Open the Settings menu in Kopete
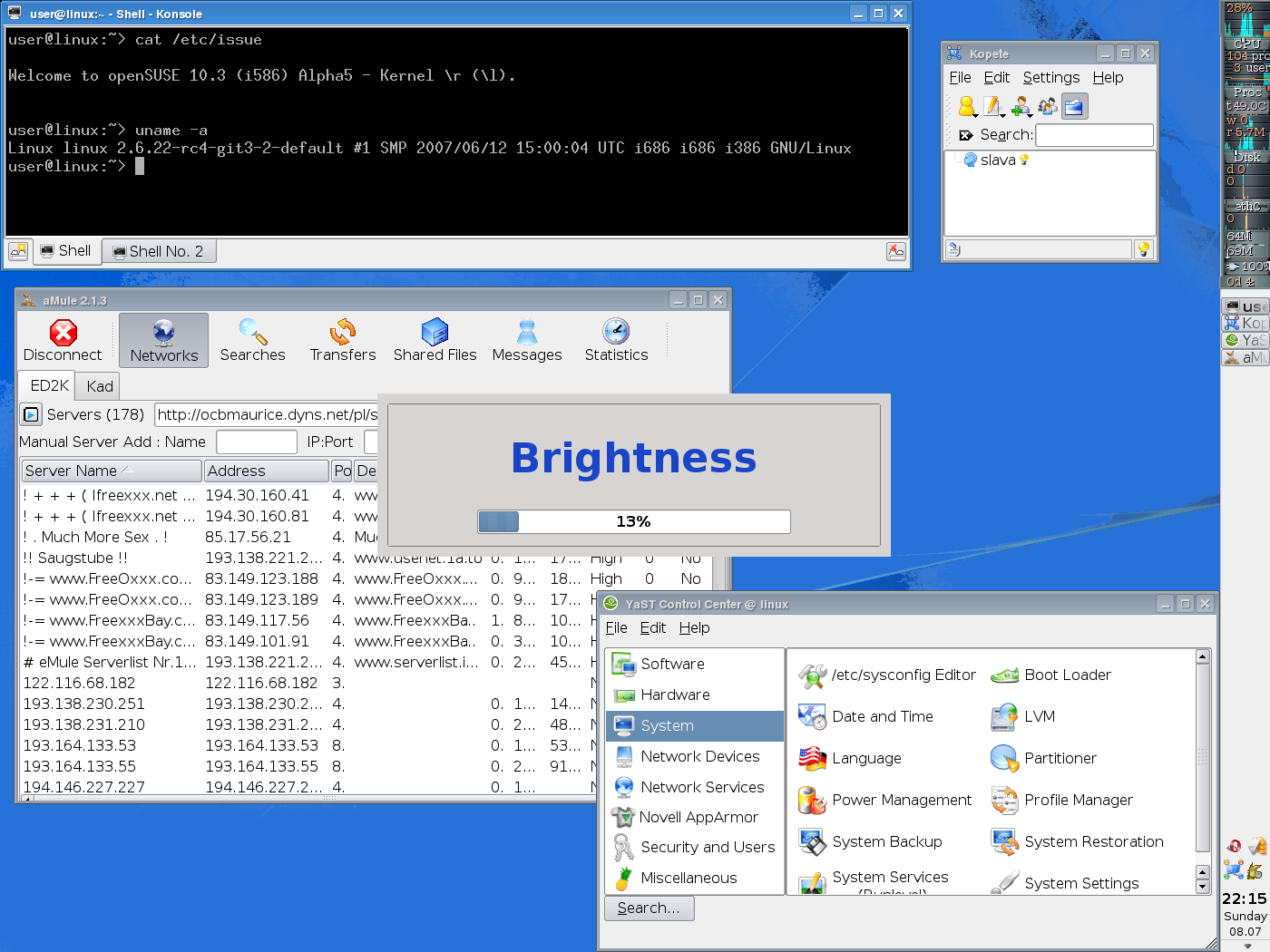 pyautogui.click(x=1050, y=77)
